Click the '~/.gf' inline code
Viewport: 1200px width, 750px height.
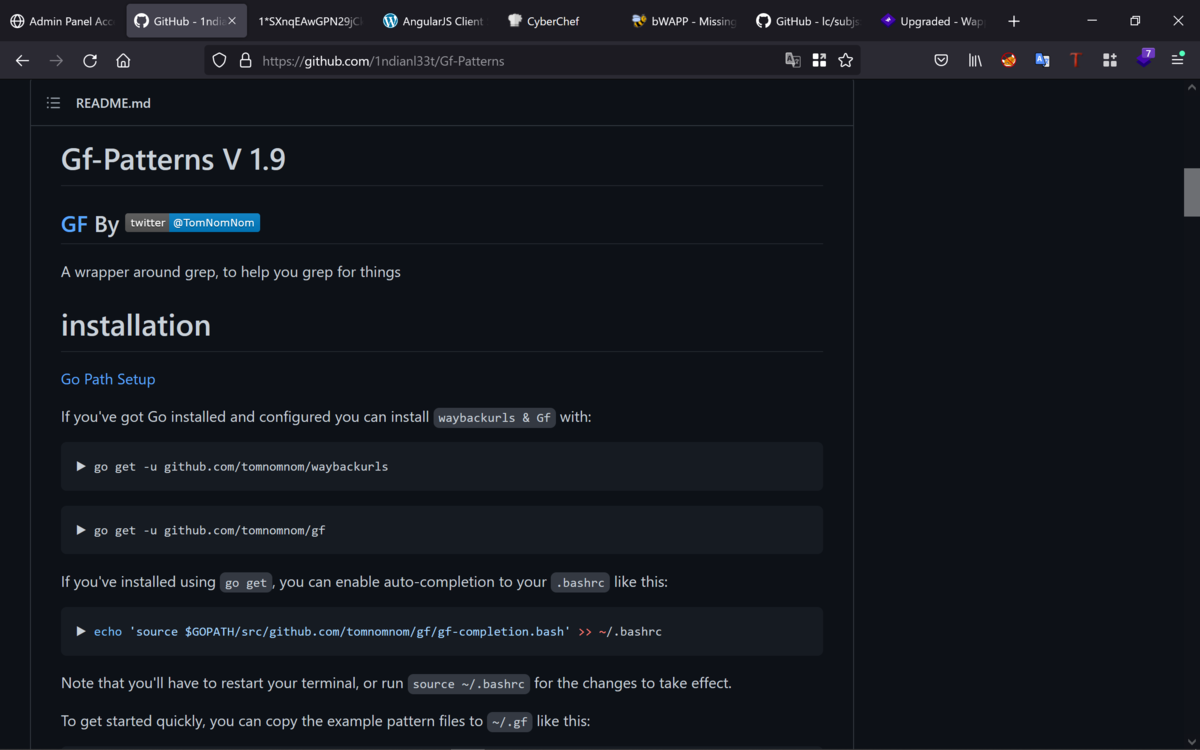pyautogui.click(x=510, y=722)
